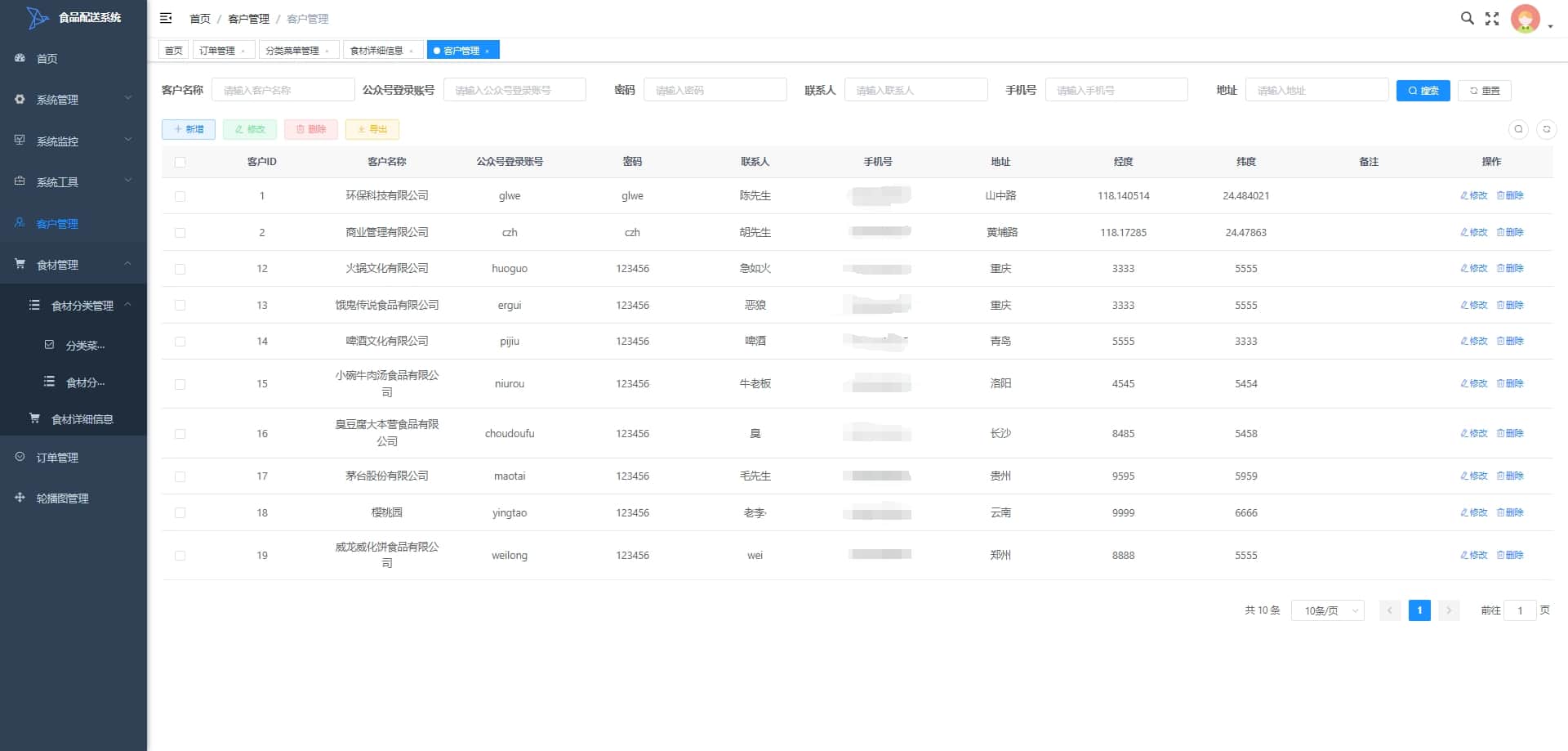The height and width of the screenshot is (751, 1568).
Task: Open the header search magnifier icon
Action: coord(1467,18)
